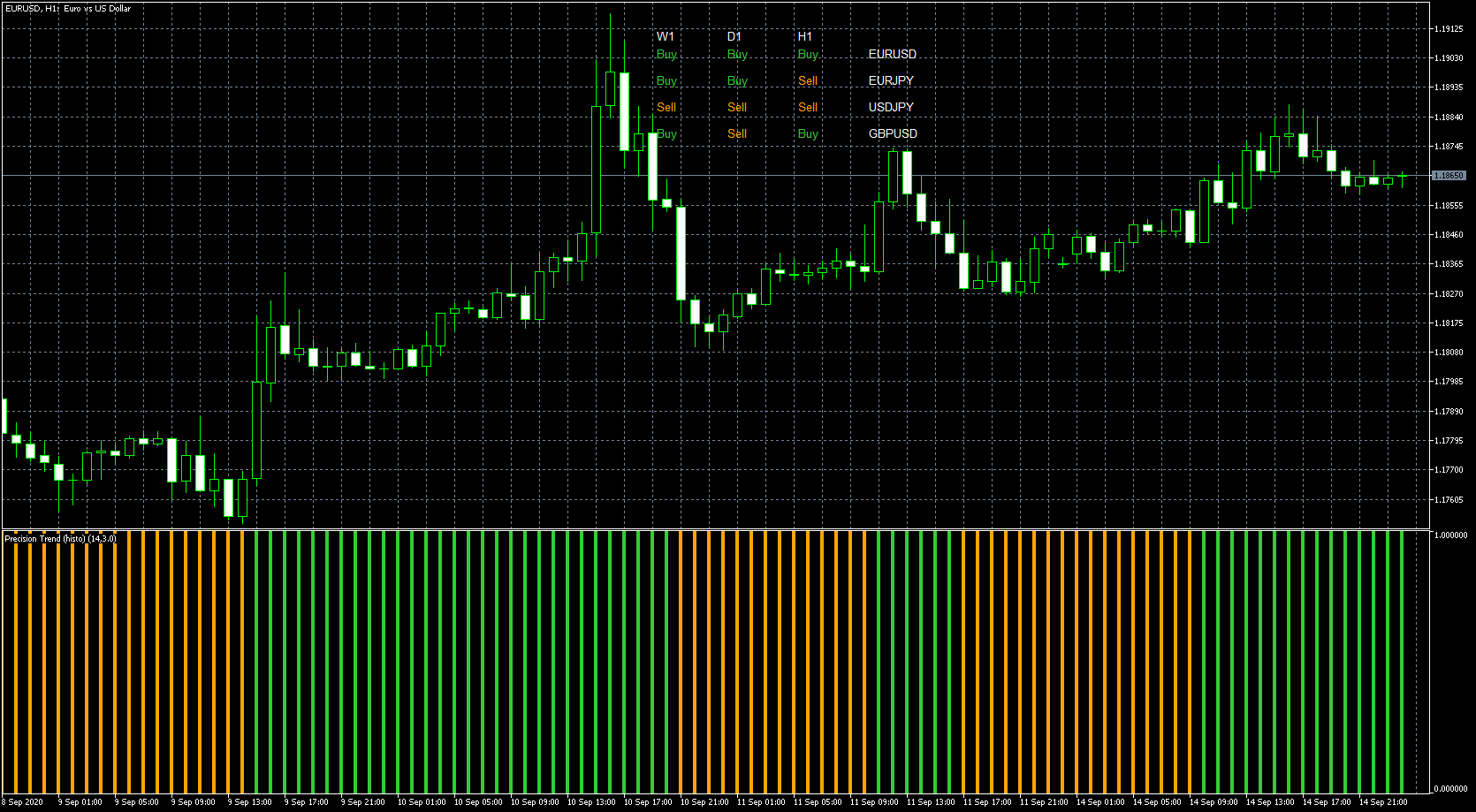This screenshot has width=1476, height=812.
Task: Click the 9 Sep 13:00 time label
Action: coord(250,802)
